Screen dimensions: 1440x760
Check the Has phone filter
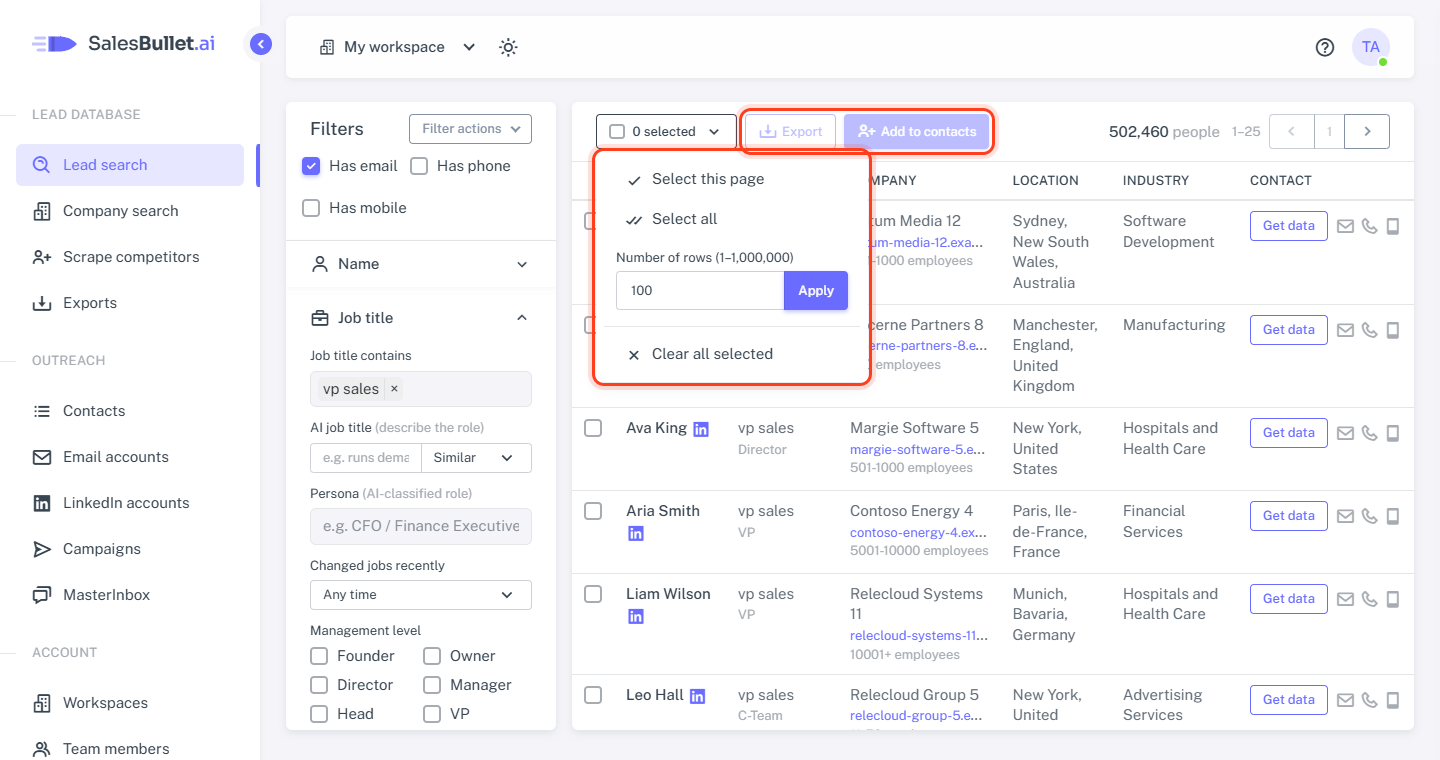(419, 166)
